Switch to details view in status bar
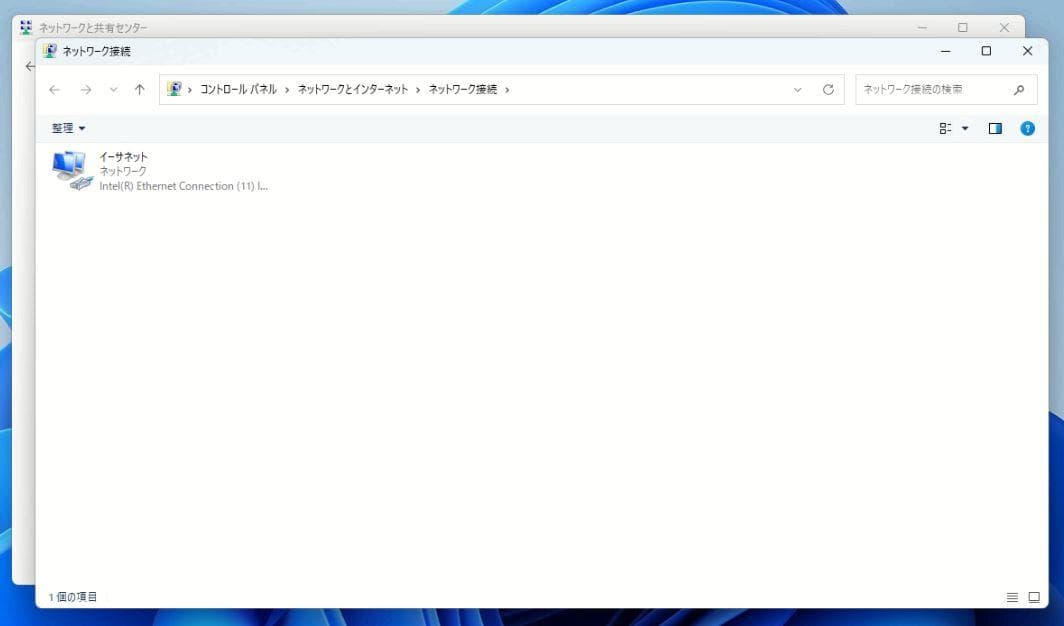The height and width of the screenshot is (626, 1064). click(x=1012, y=597)
